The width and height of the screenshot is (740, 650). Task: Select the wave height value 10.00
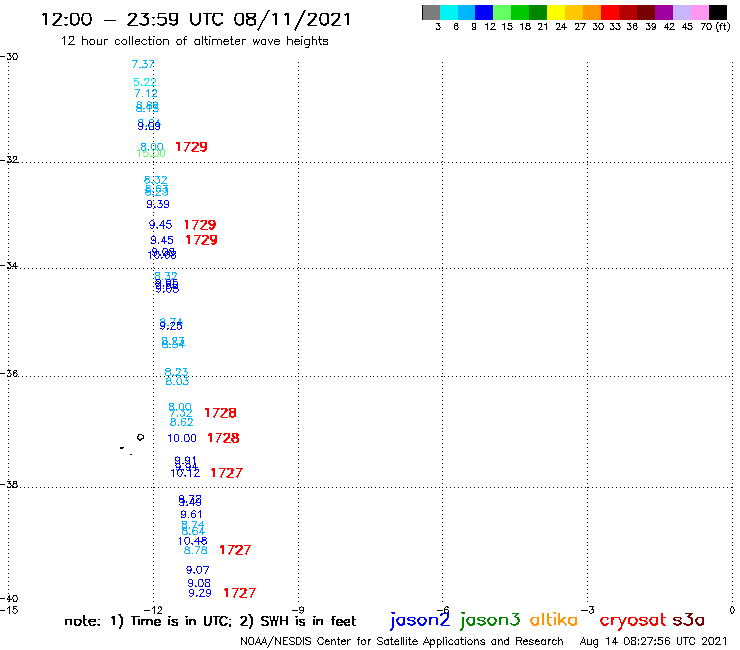[182, 438]
